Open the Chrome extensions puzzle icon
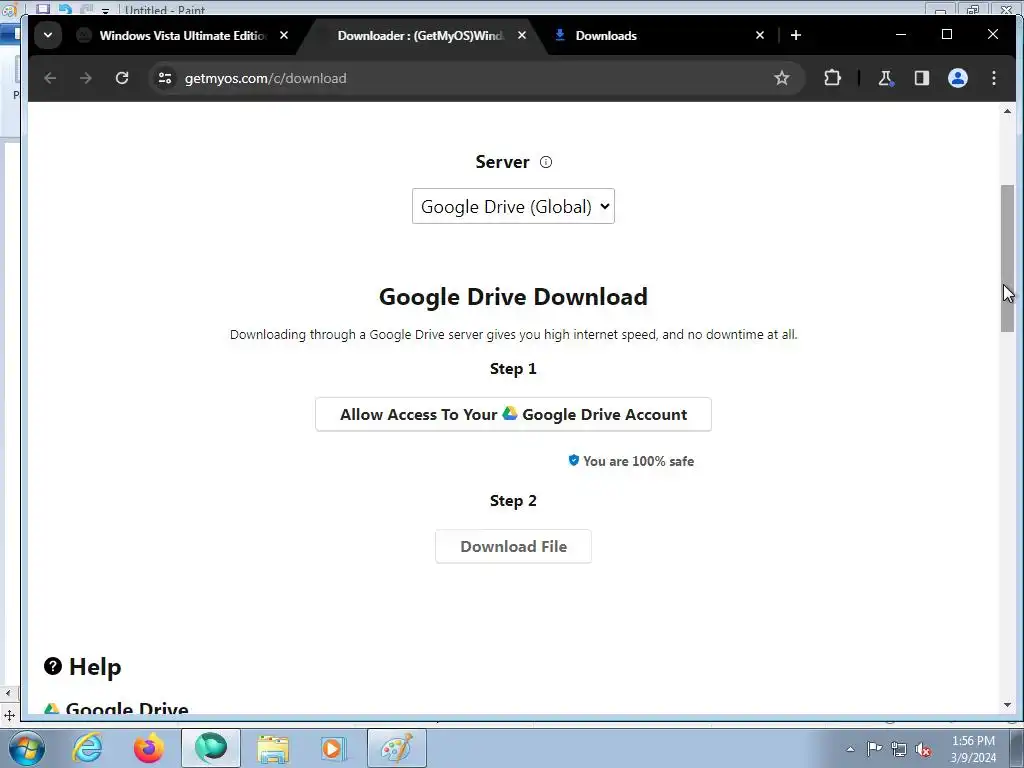Viewport: 1024px width, 768px height. coord(832,78)
